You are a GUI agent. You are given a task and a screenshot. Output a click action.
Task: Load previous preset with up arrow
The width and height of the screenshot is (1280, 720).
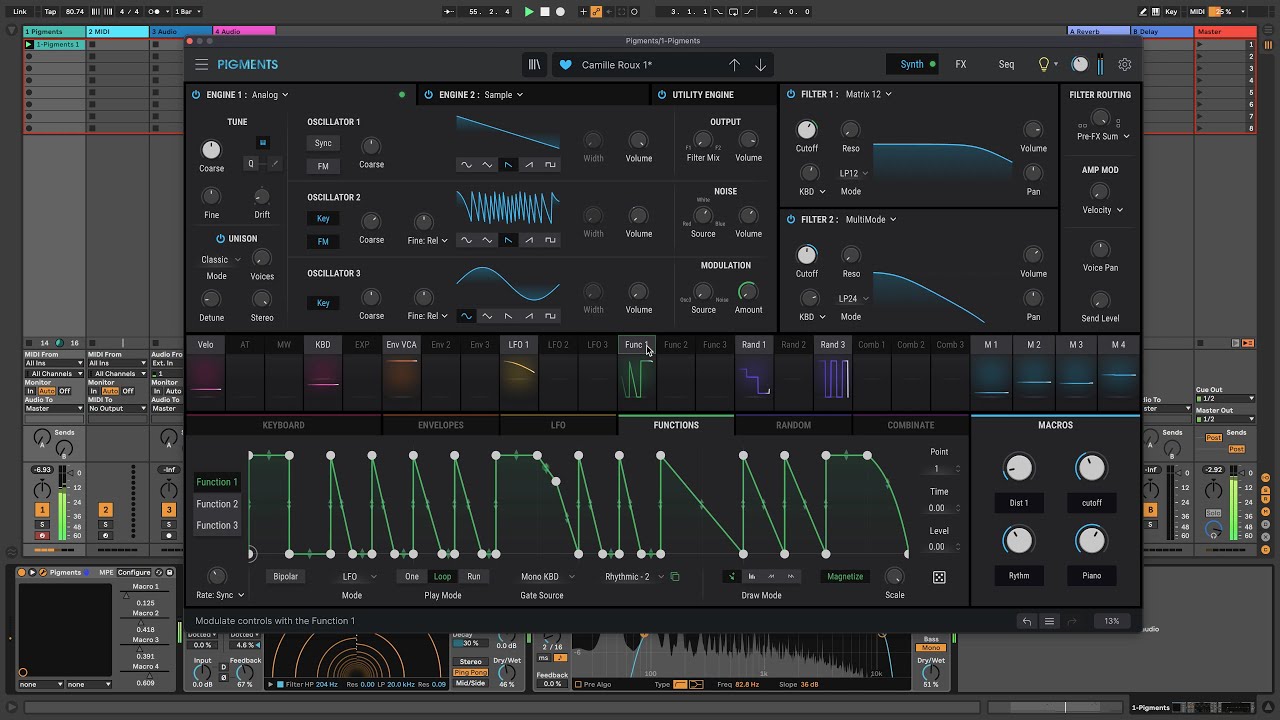734,64
